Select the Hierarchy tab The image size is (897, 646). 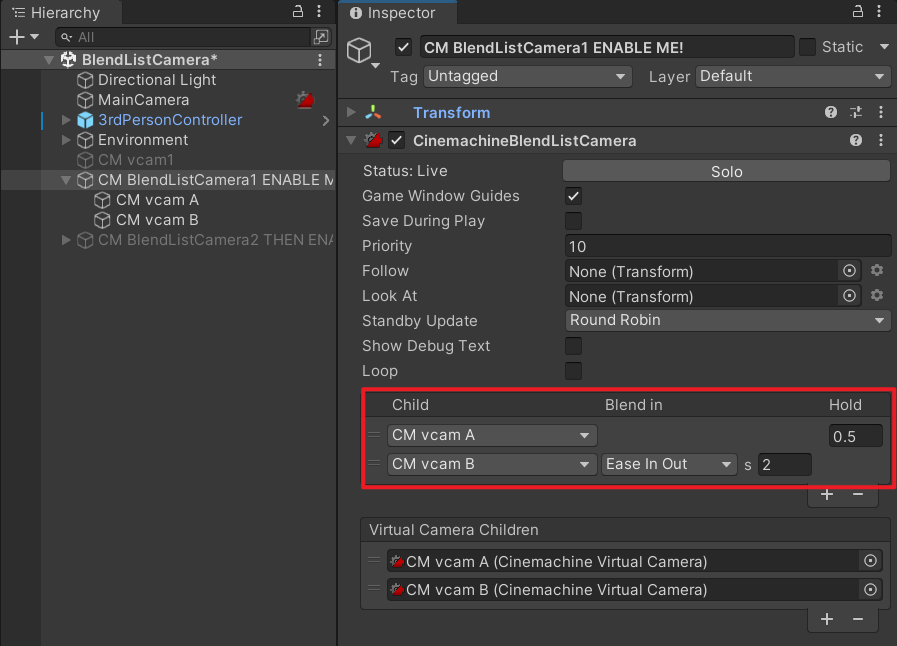[60, 13]
